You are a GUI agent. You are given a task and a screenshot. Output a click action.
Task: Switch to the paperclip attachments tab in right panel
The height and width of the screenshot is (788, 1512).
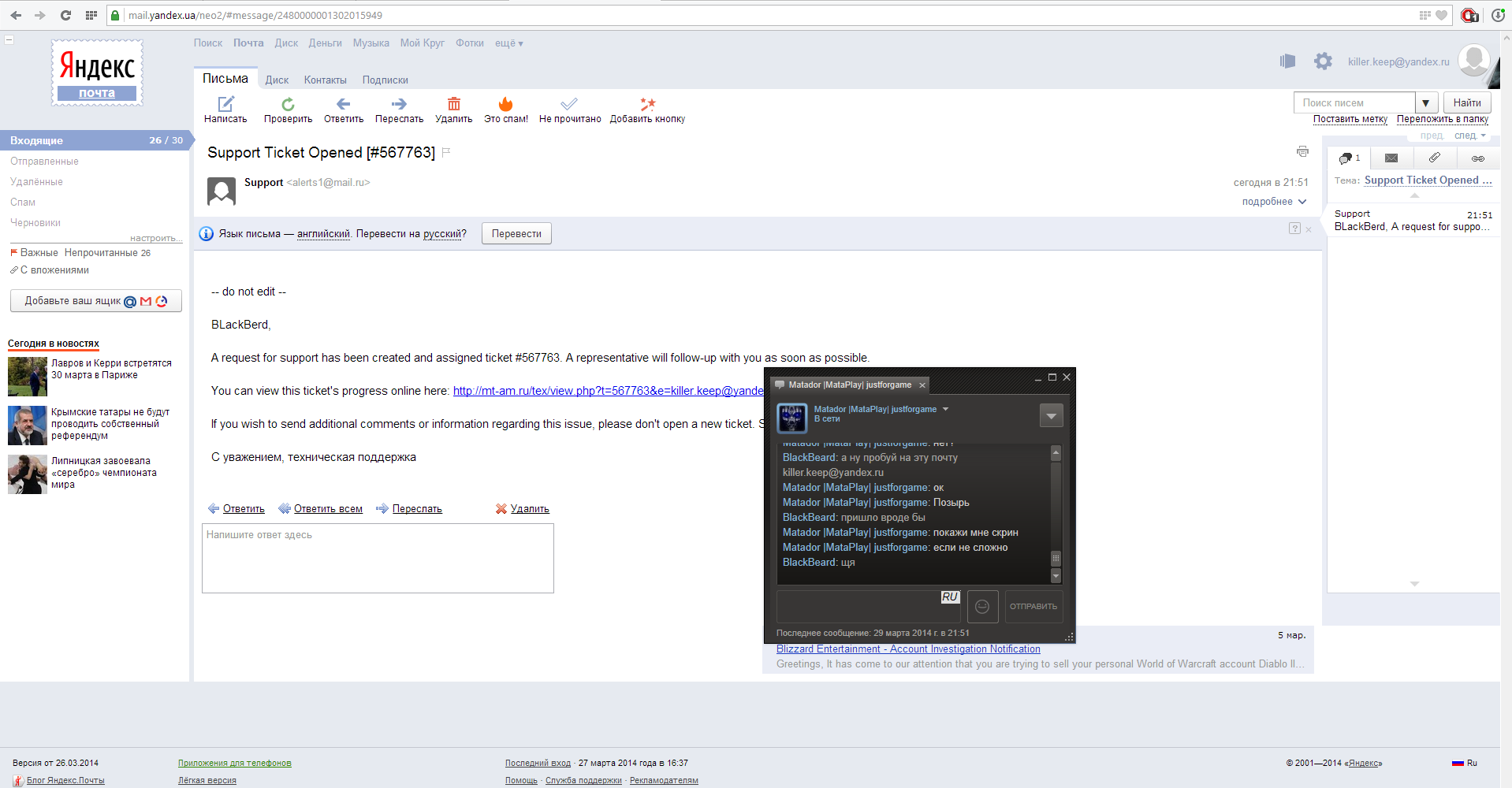1435,158
